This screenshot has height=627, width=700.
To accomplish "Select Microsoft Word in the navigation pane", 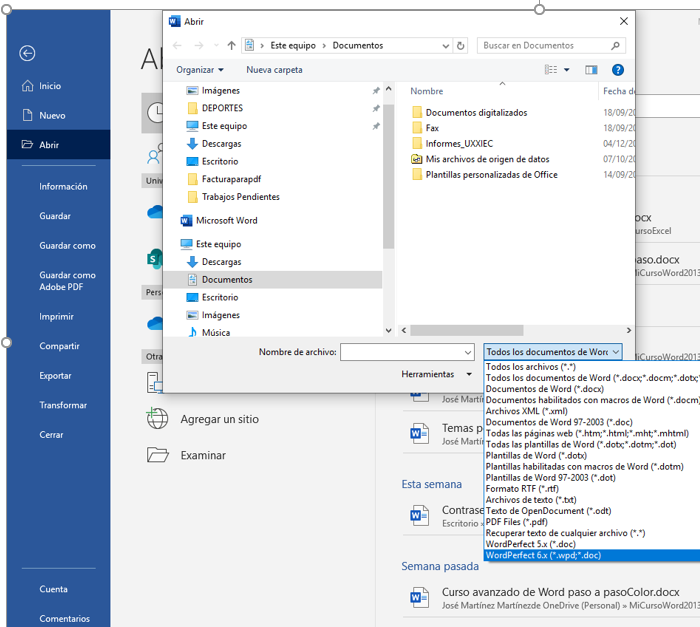I will tap(226, 221).
